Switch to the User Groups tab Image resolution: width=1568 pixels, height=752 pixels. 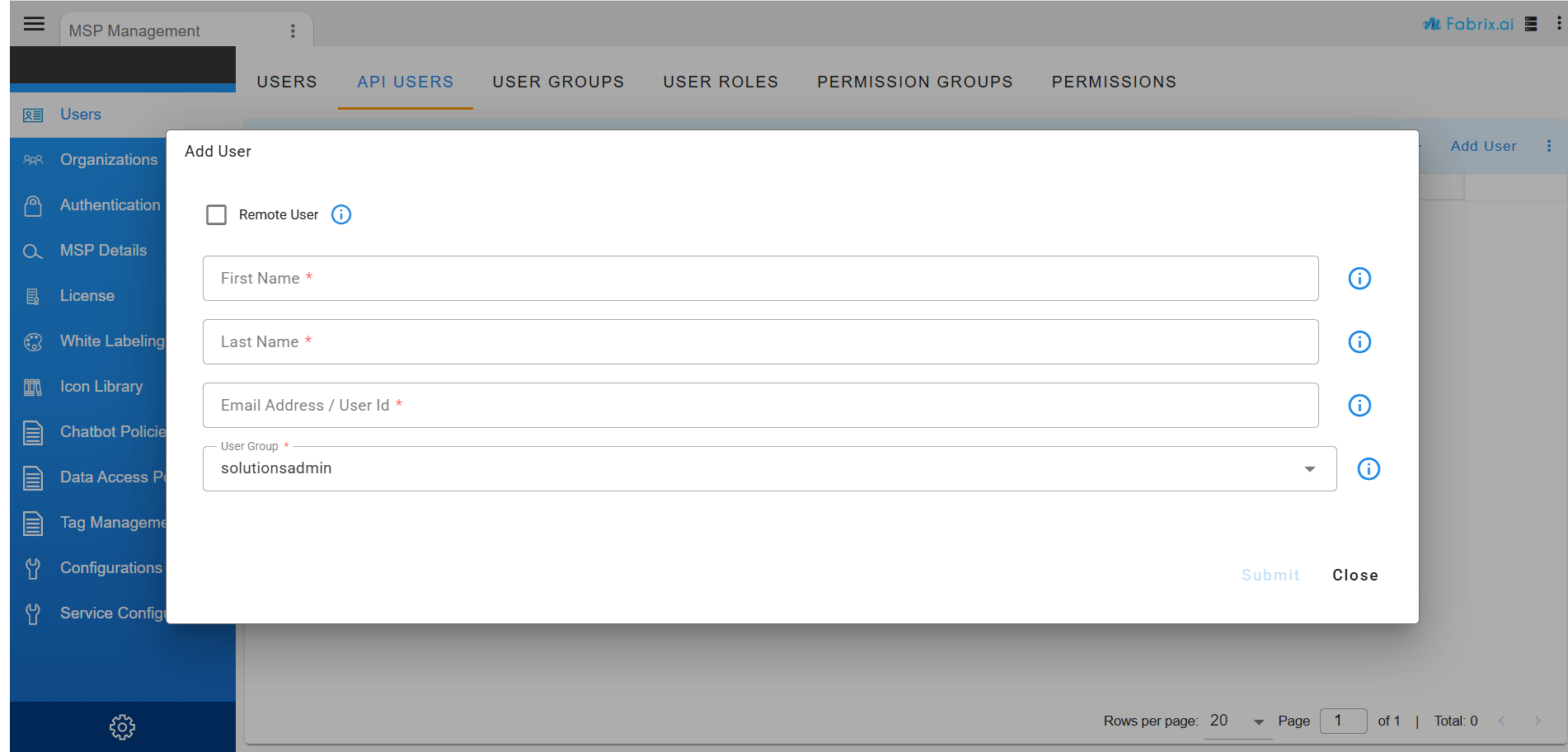pos(558,82)
